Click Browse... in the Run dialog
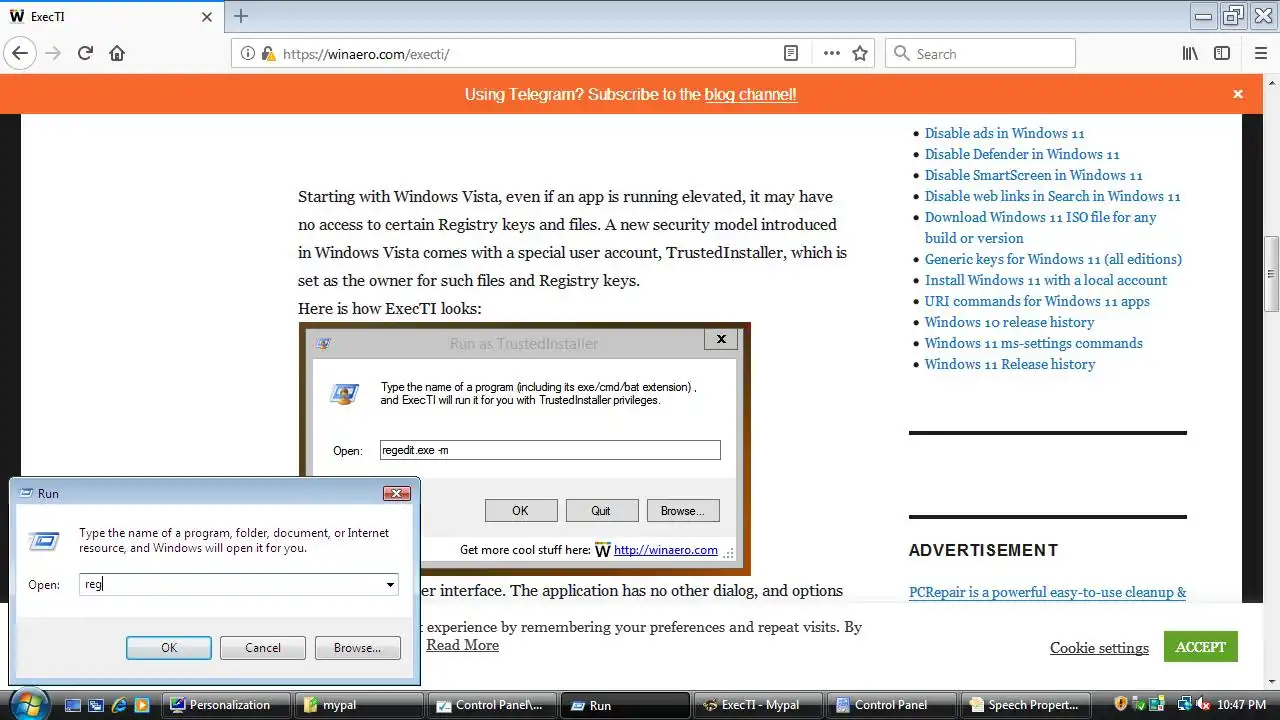Image resolution: width=1280 pixels, height=720 pixels. point(357,648)
